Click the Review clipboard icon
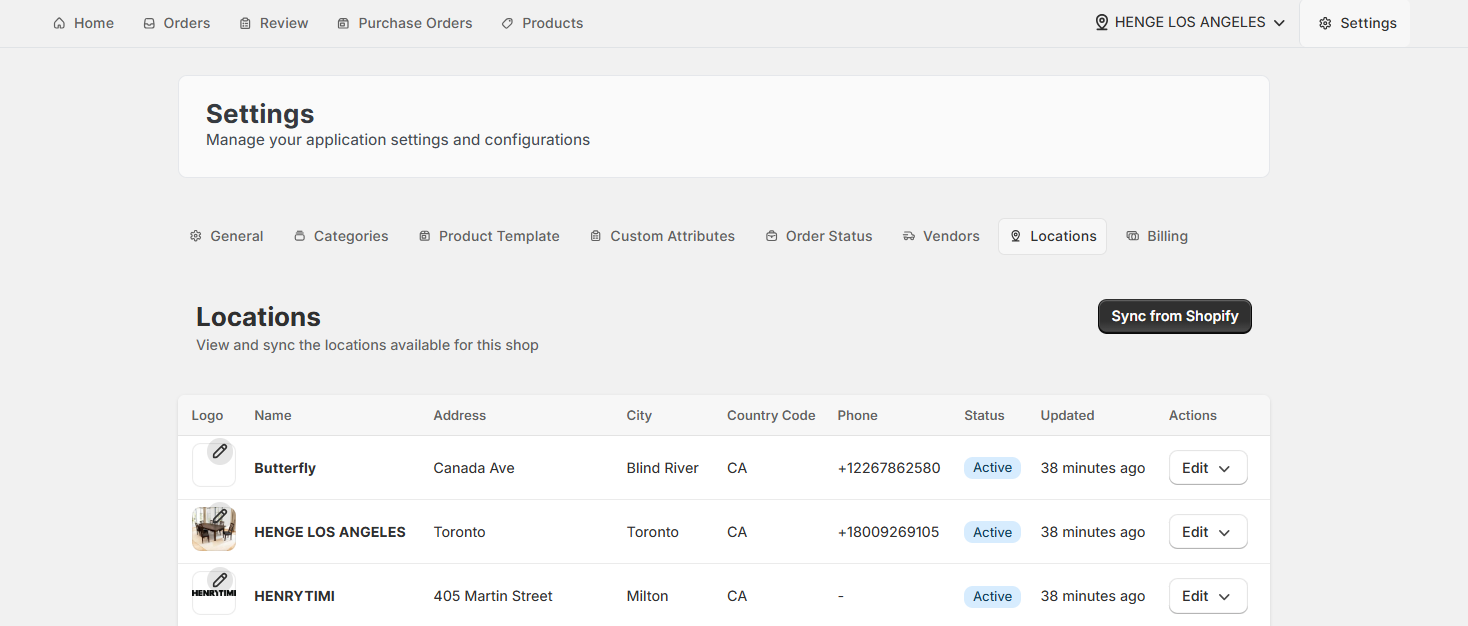Viewport: 1468px width, 626px height. (245, 23)
